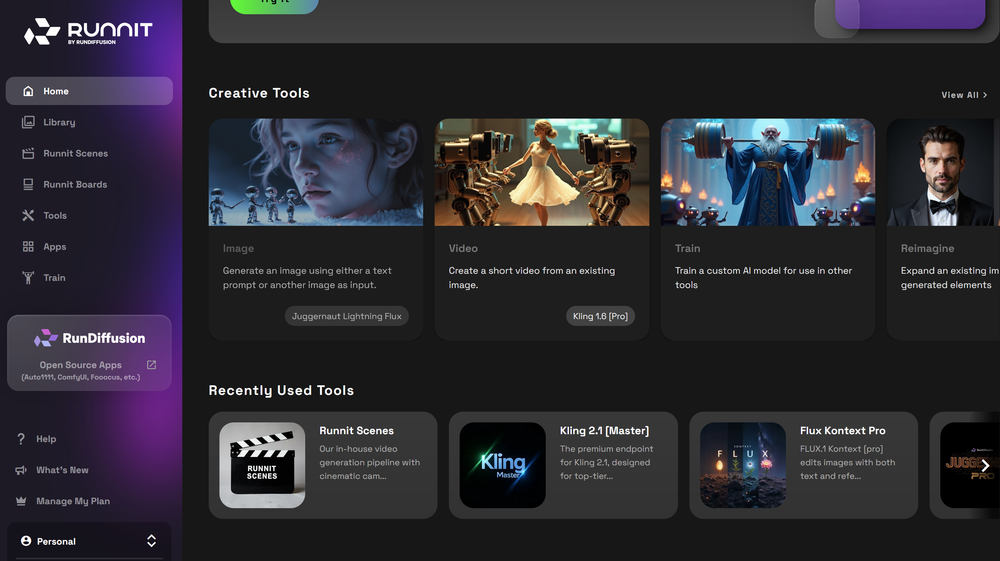The width and height of the screenshot is (1000, 561).
Task: Open RunDiffusion Open Source Apps external link
Action: tap(151, 365)
